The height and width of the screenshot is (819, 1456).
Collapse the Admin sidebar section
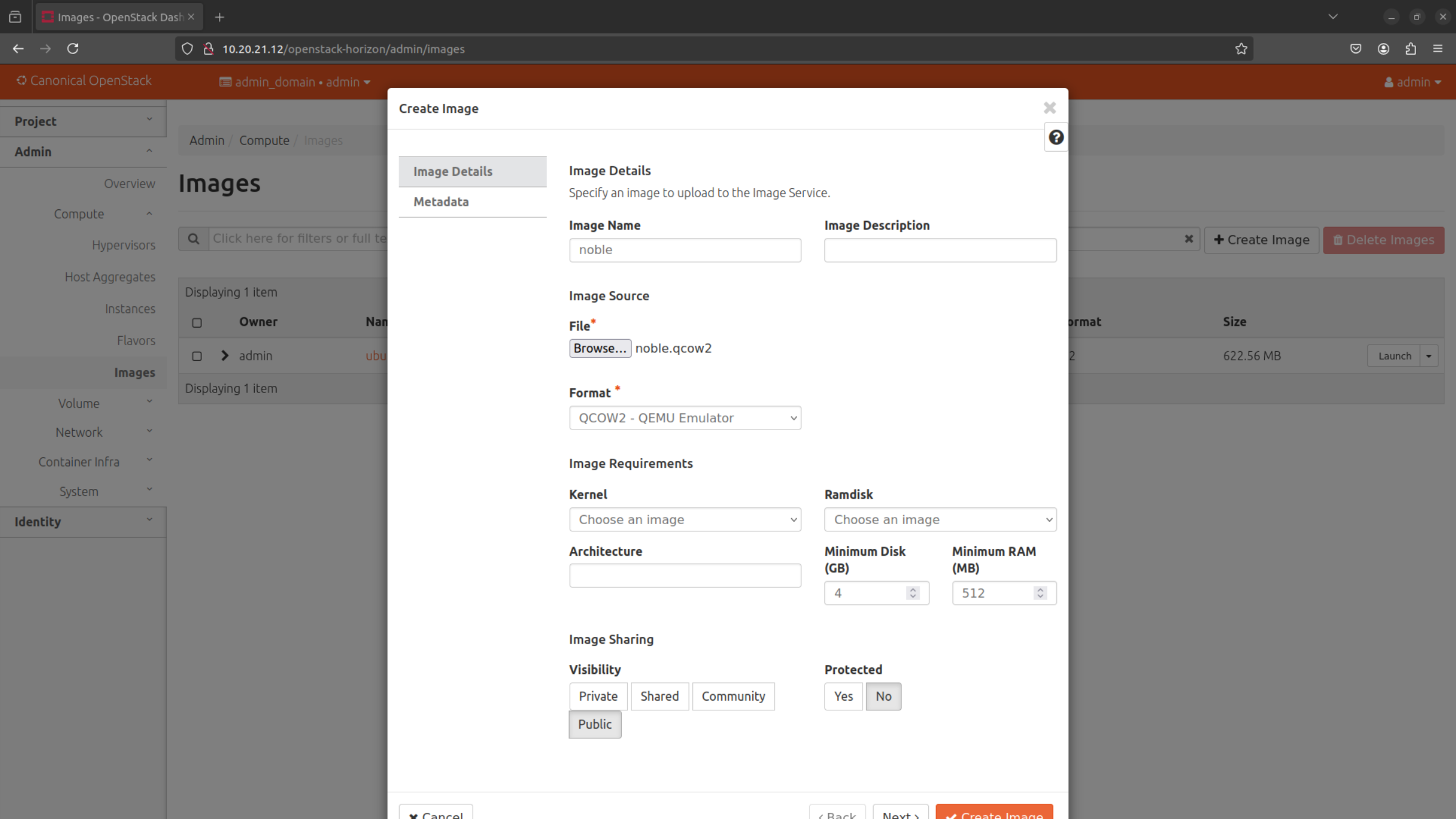point(83,152)
